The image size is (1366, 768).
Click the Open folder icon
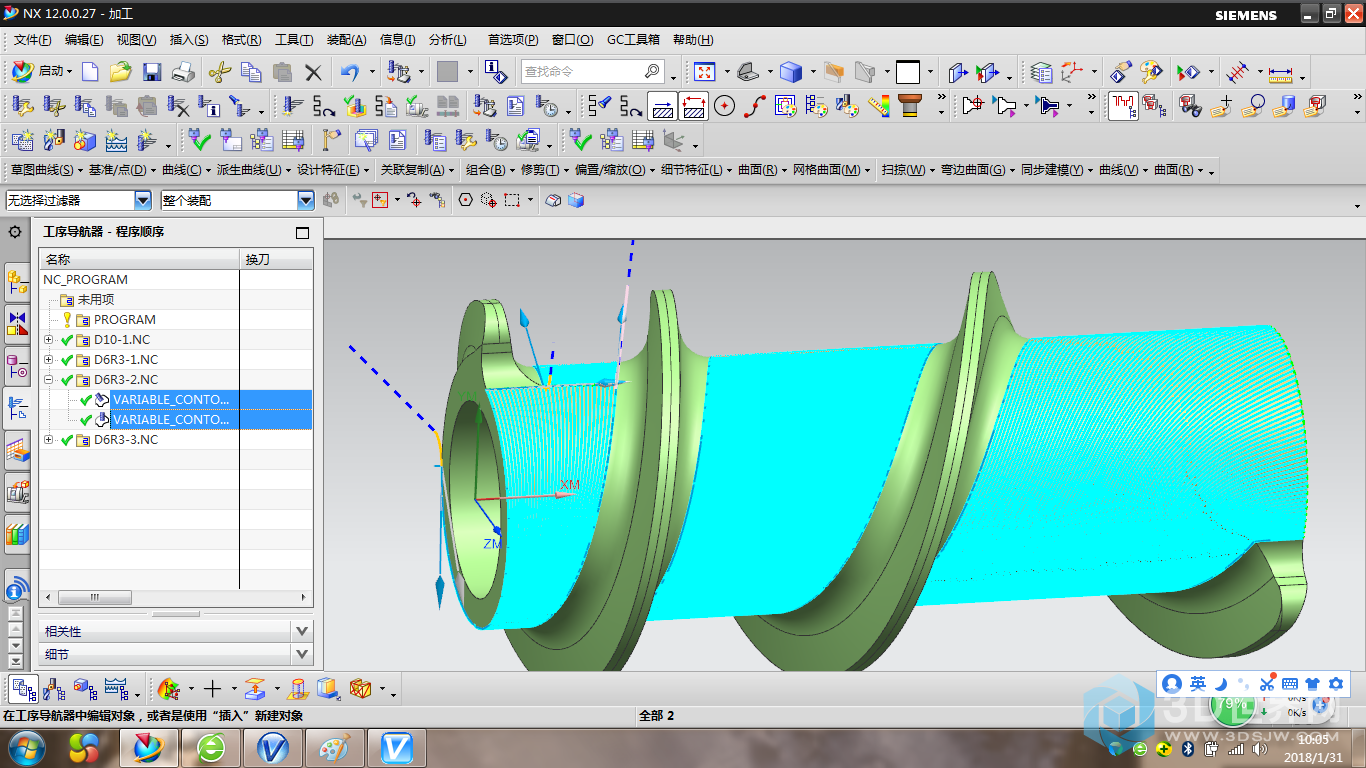click(x=121, y=72)
